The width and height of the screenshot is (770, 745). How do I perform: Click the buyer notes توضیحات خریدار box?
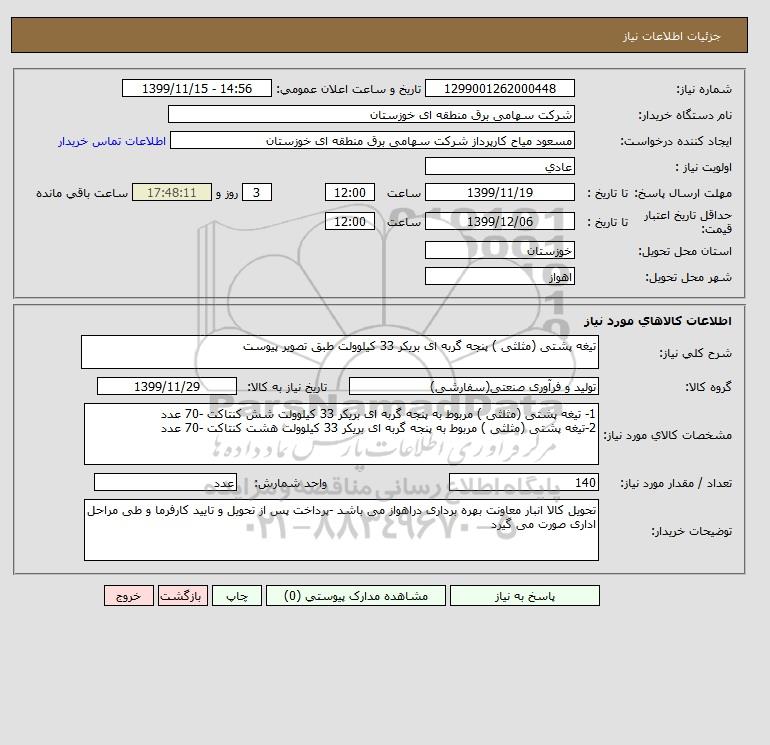[341, 530]
